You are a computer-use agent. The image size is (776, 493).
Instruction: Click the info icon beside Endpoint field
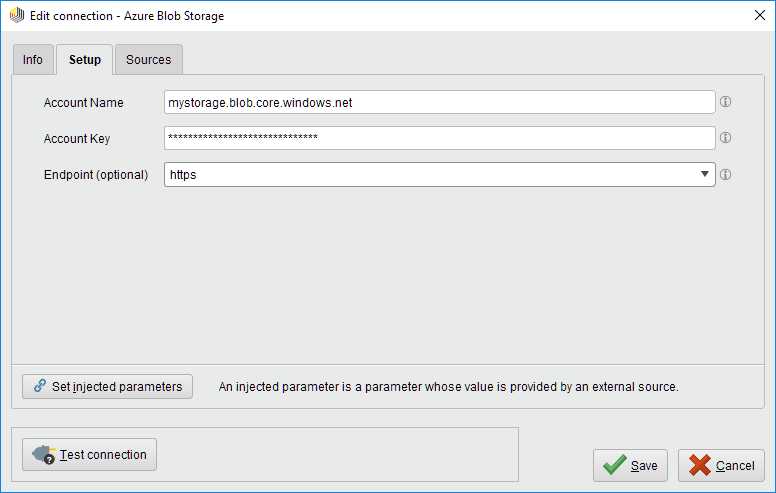pos(726,174)
